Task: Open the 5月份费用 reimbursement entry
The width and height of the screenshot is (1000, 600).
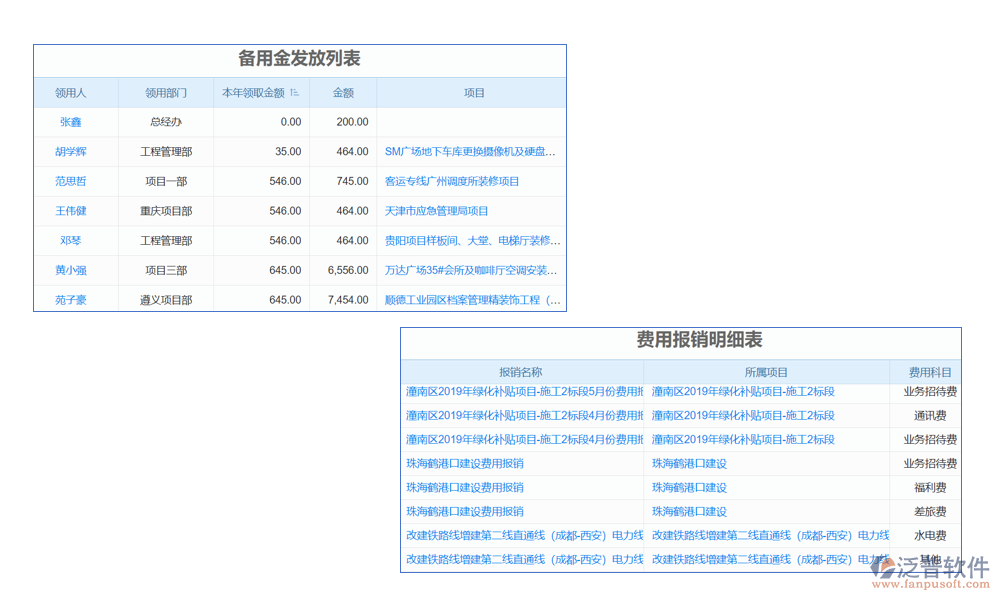Action: 523,392
